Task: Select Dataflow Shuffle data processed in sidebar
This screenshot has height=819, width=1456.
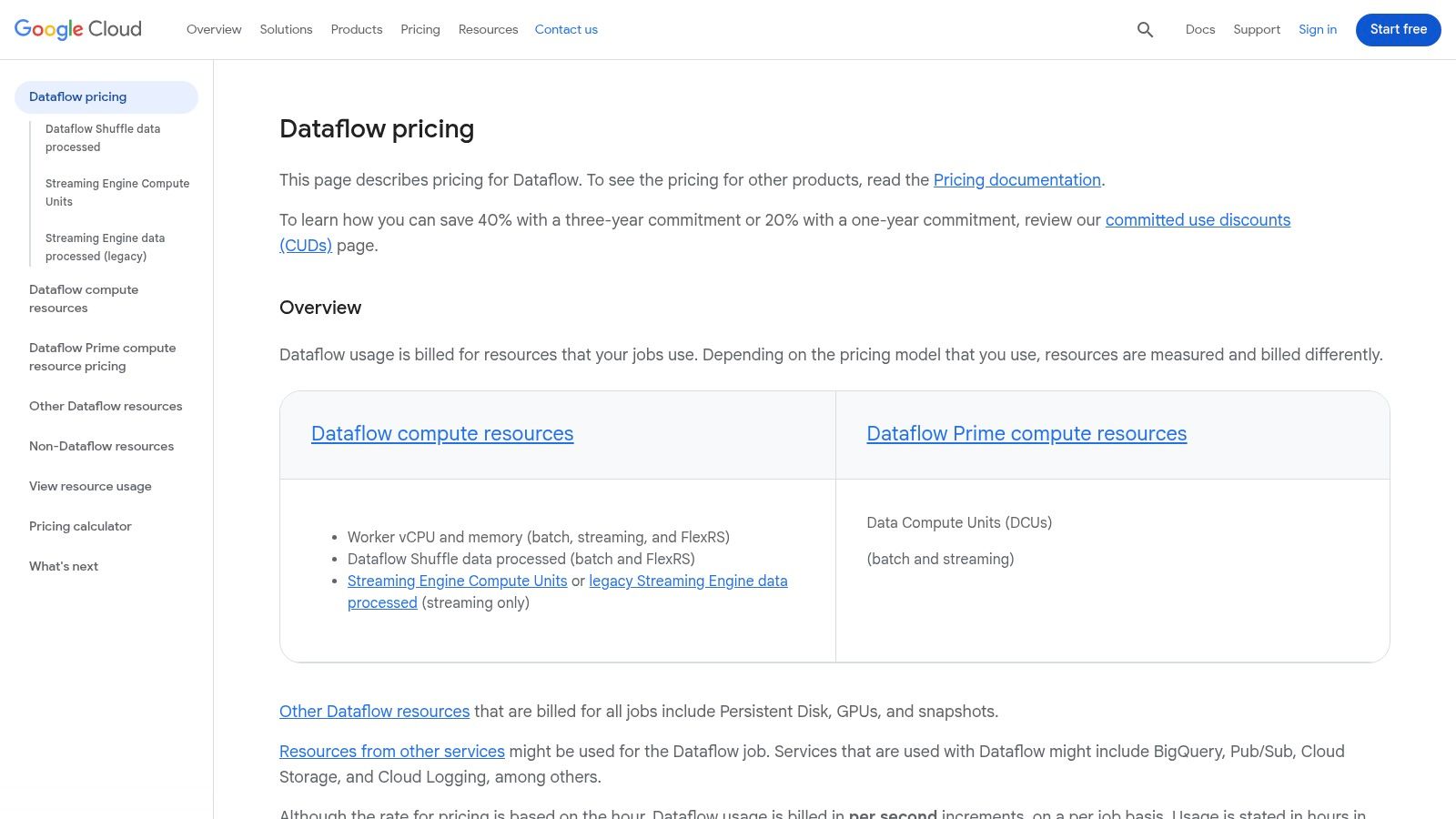Action: pyautogui.click(x=102, y=137)
